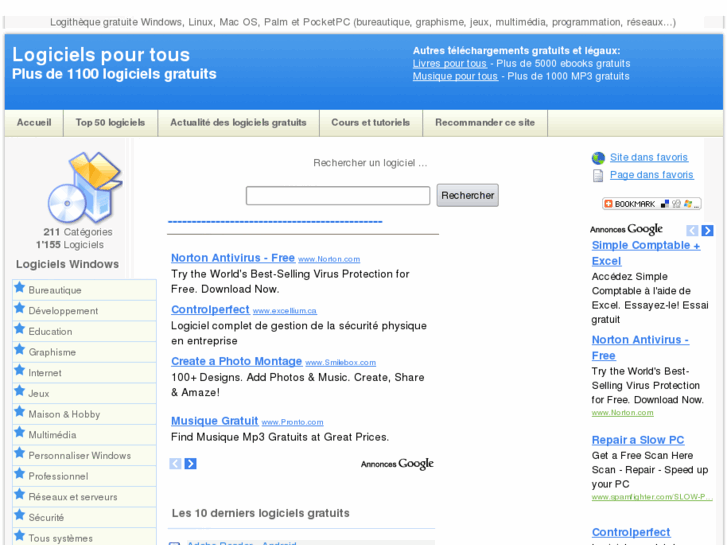
Task: Click the Bookmark share button
Action: (651, 204)
